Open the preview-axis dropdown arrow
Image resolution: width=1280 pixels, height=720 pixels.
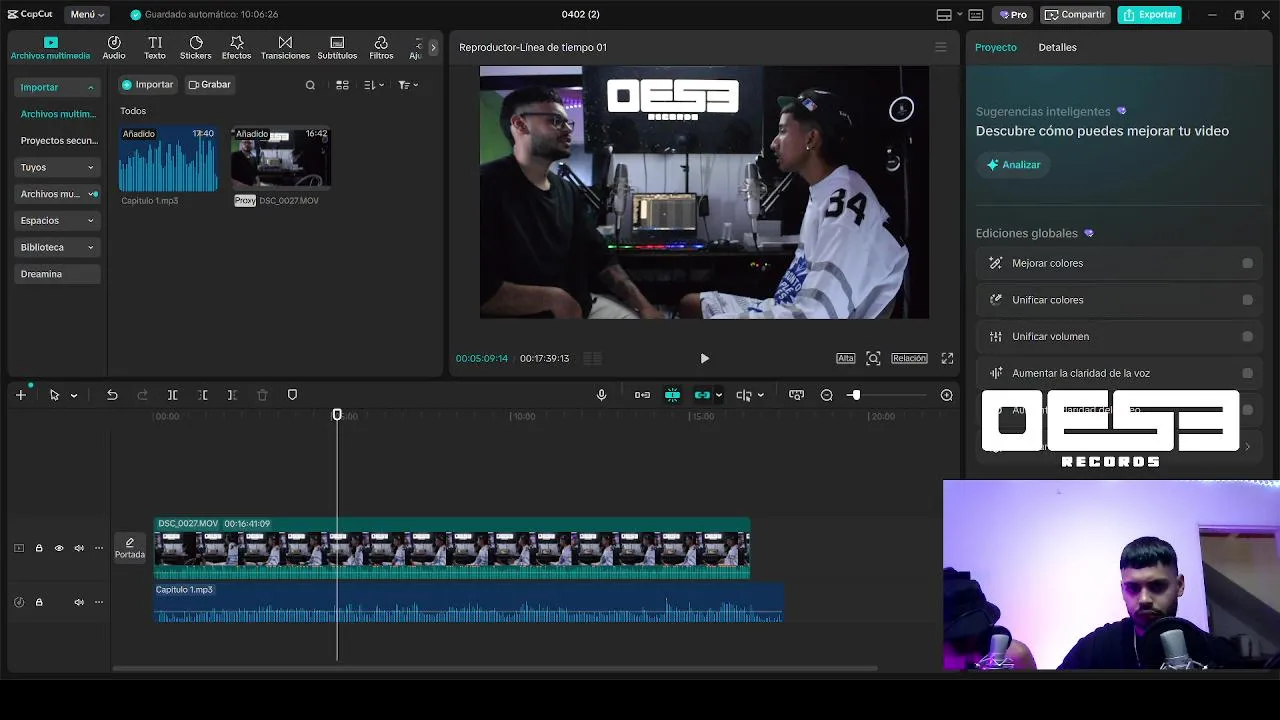click(760, 396)
